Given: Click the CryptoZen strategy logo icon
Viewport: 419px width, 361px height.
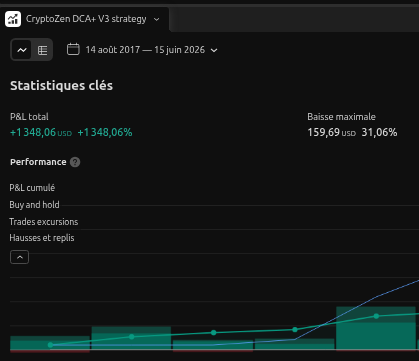Looking at the screenshot, I should click(x=13, y=19).
